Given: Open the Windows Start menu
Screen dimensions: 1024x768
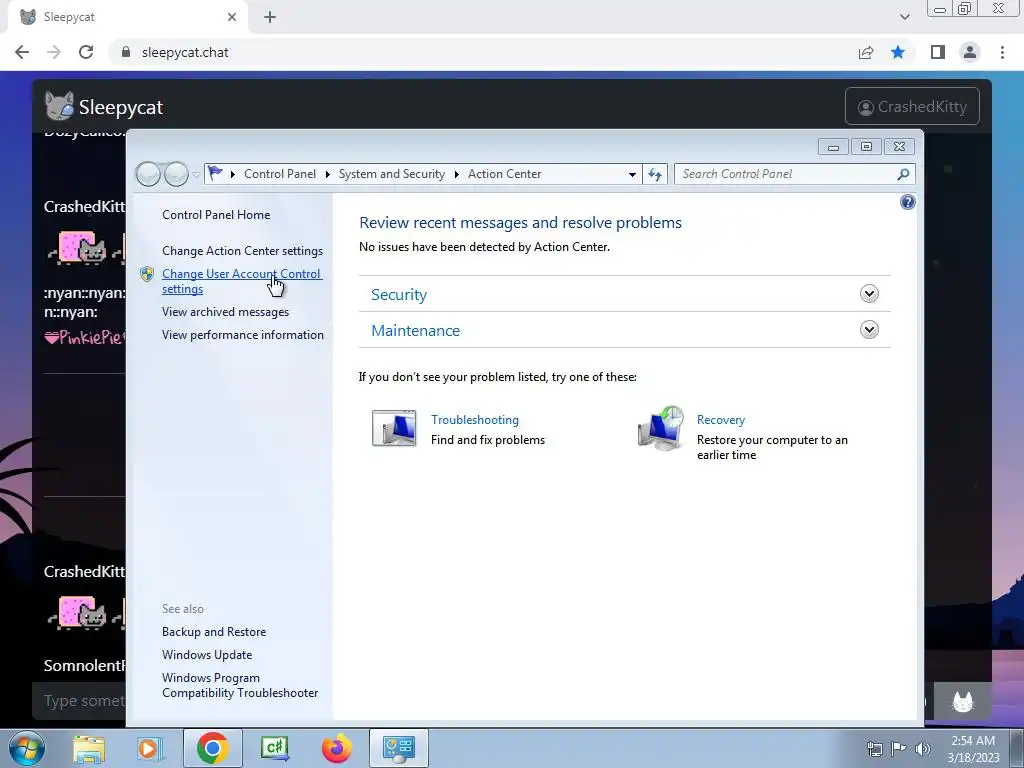Looking at the screenshot, I should pos(26,748).
